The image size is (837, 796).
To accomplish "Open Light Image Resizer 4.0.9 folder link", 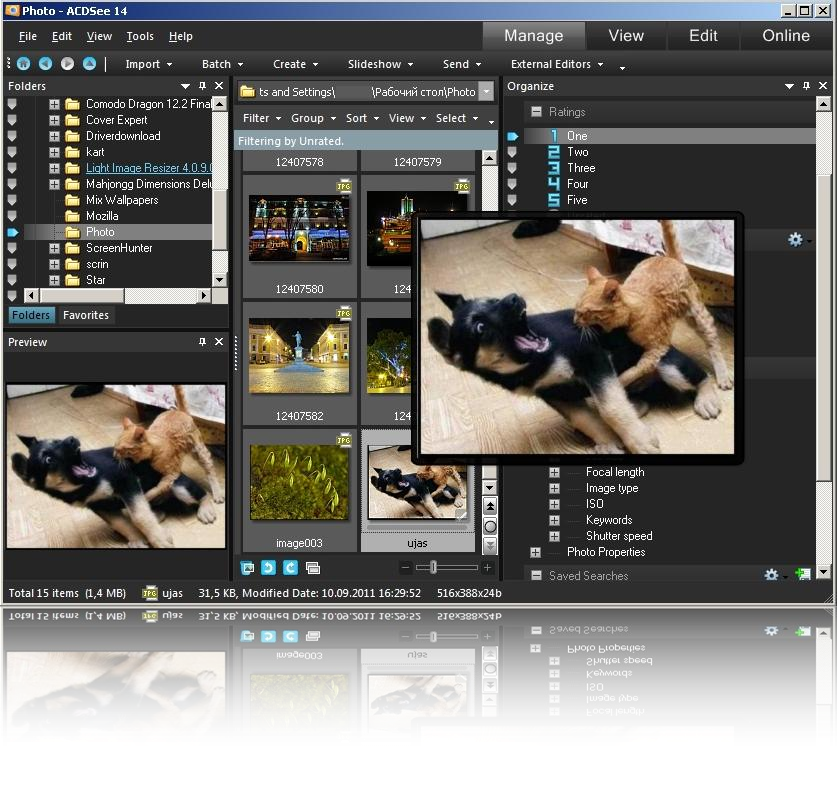I will [x=149, y=168].
